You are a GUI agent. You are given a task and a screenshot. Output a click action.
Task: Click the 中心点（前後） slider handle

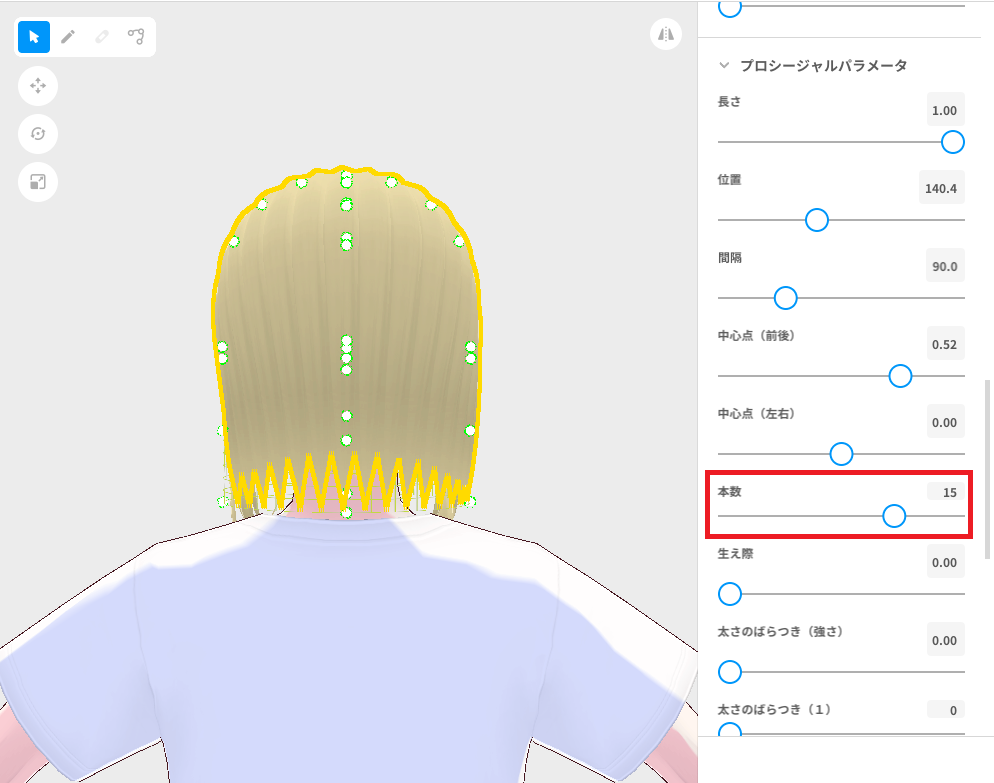click(900, 376)
